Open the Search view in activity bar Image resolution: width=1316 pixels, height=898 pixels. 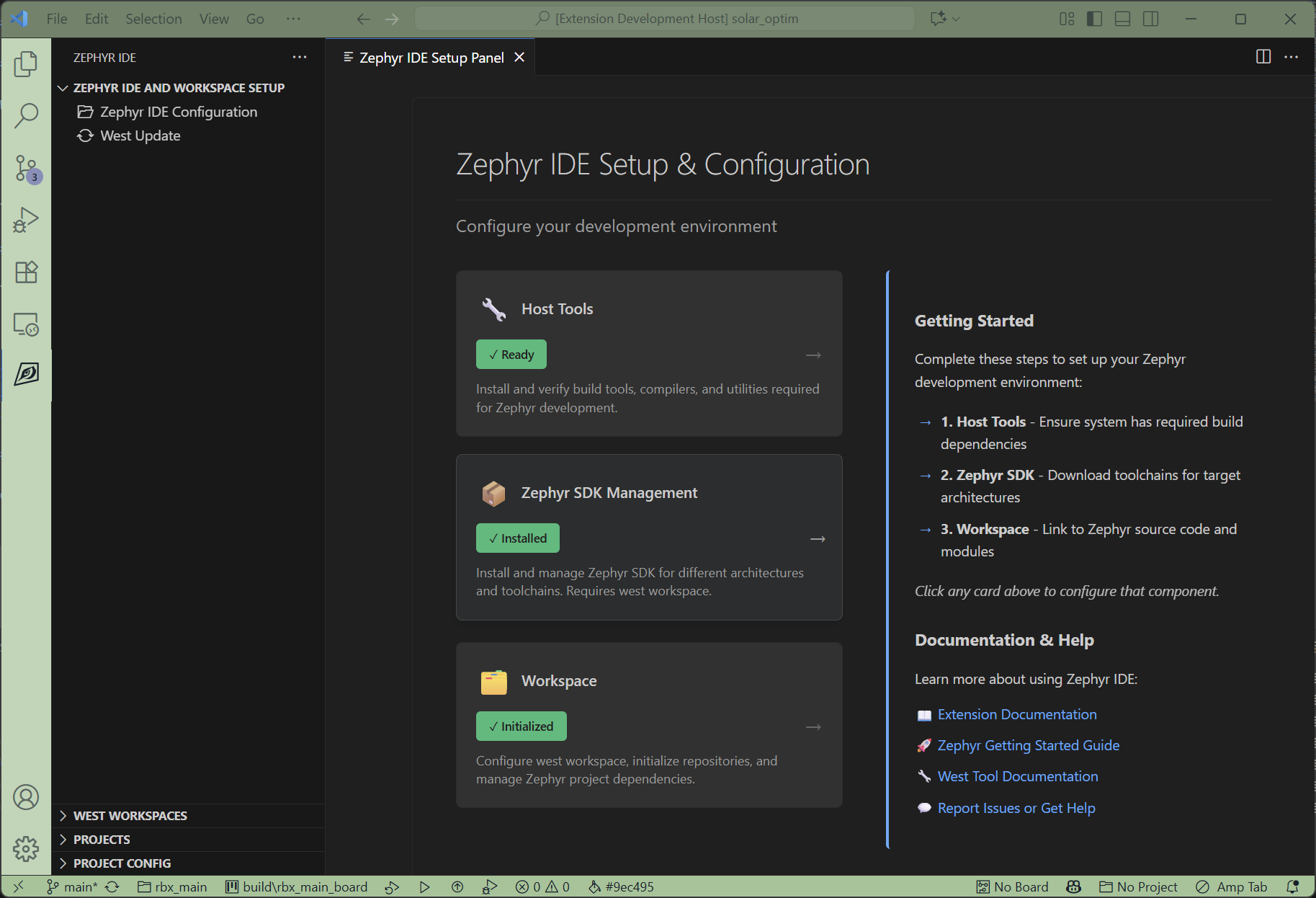point(26,115)
